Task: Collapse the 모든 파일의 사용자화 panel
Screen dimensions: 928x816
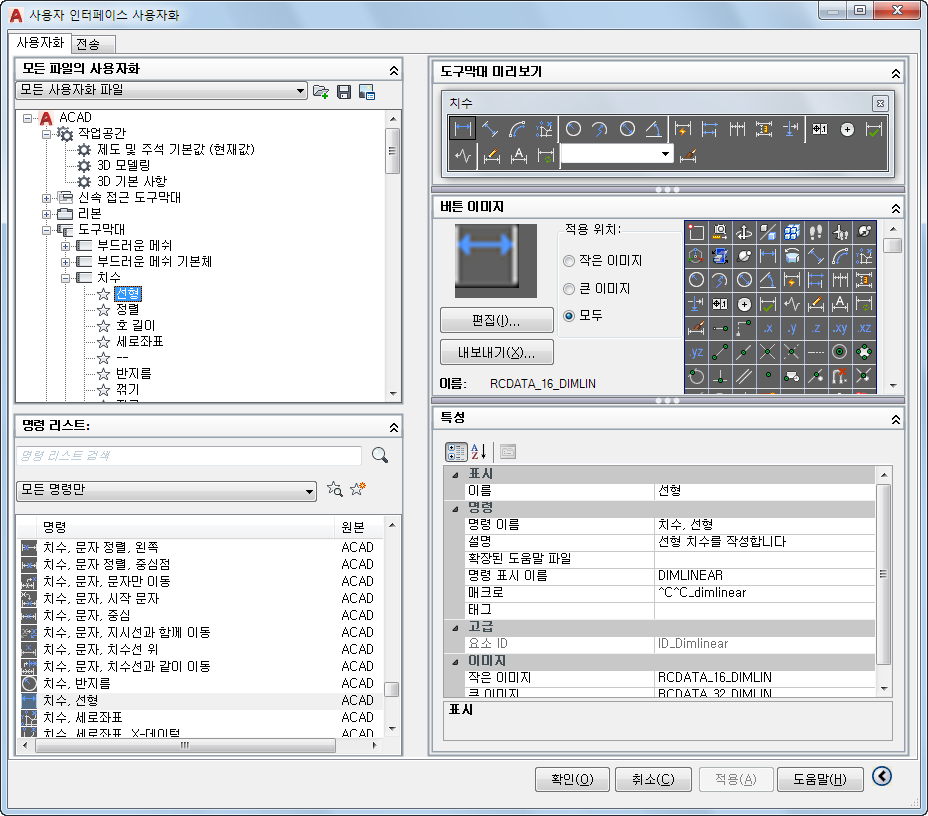Action: point(394,70)
